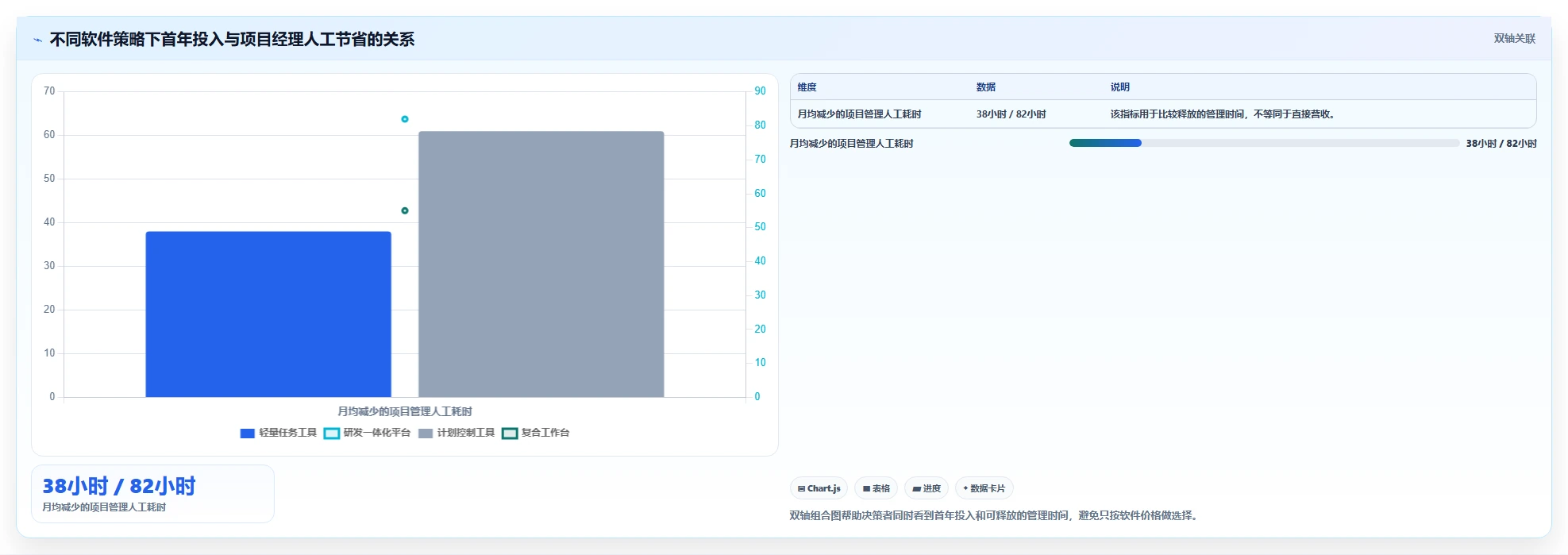1568x555 pixels.
Task: Click the large blue 38小时 / 82小时 KPI value
Action: 119,486
